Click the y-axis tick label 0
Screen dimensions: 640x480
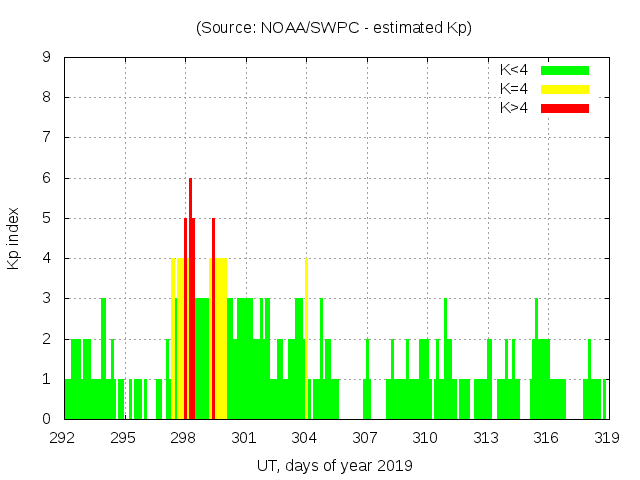[47, 419]
